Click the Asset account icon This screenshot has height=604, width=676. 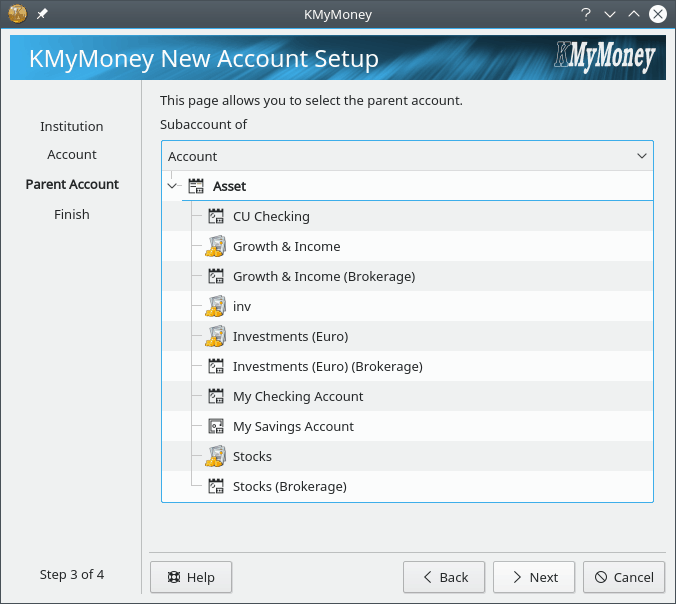(196, 186)
